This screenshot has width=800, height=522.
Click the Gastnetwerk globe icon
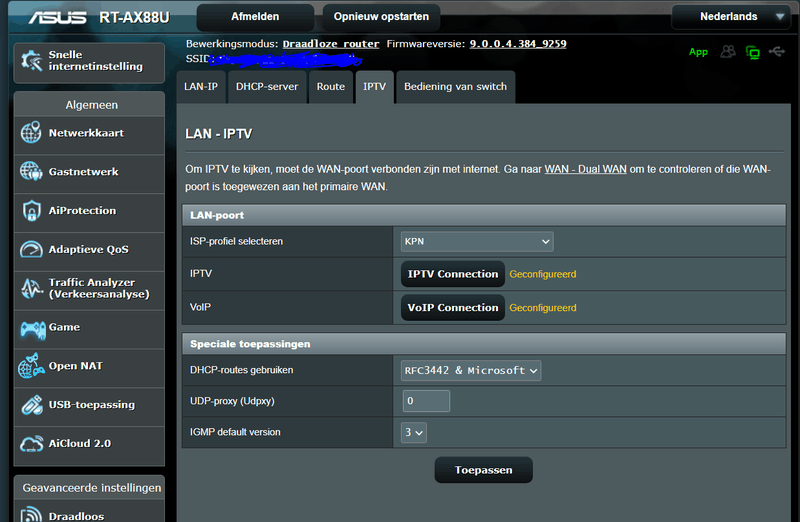[x=31, y=171]
